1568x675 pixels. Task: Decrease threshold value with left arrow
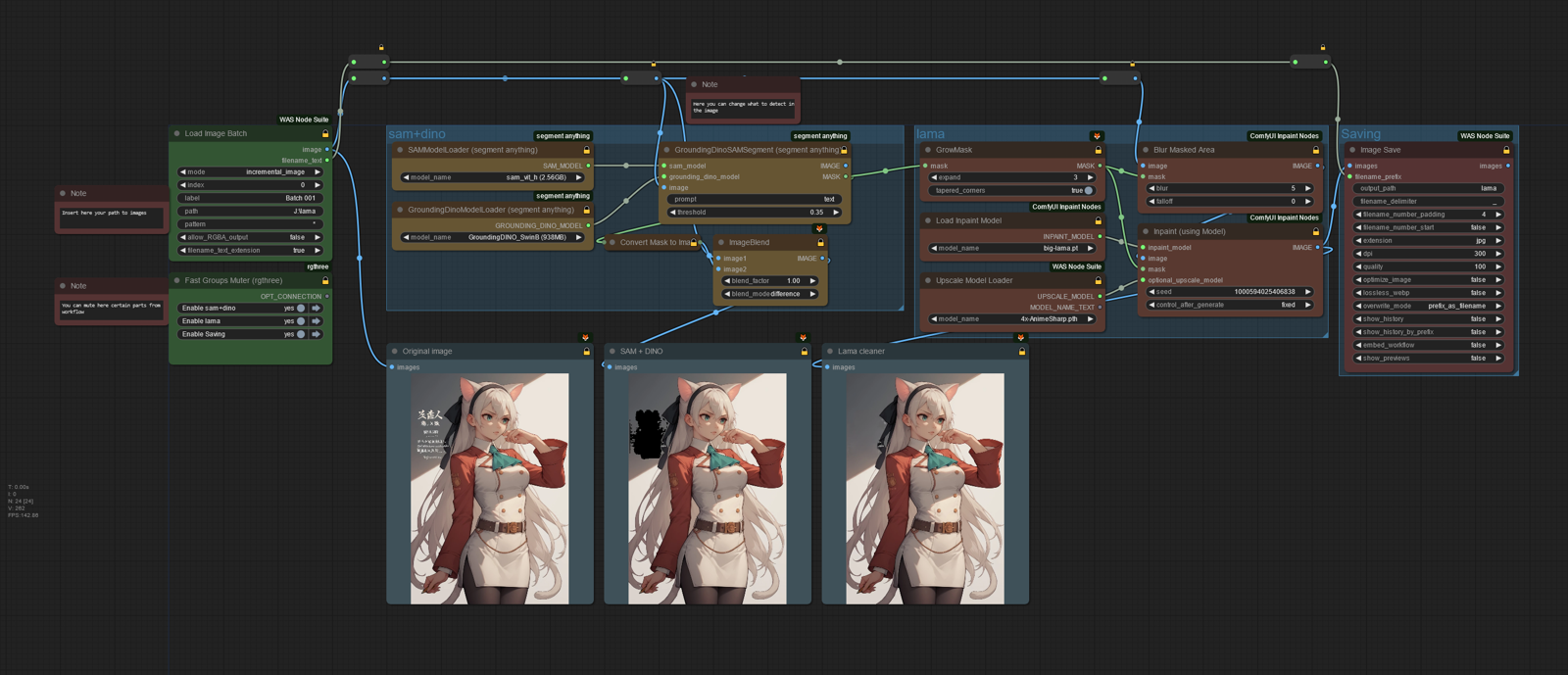tap(673, 213)
